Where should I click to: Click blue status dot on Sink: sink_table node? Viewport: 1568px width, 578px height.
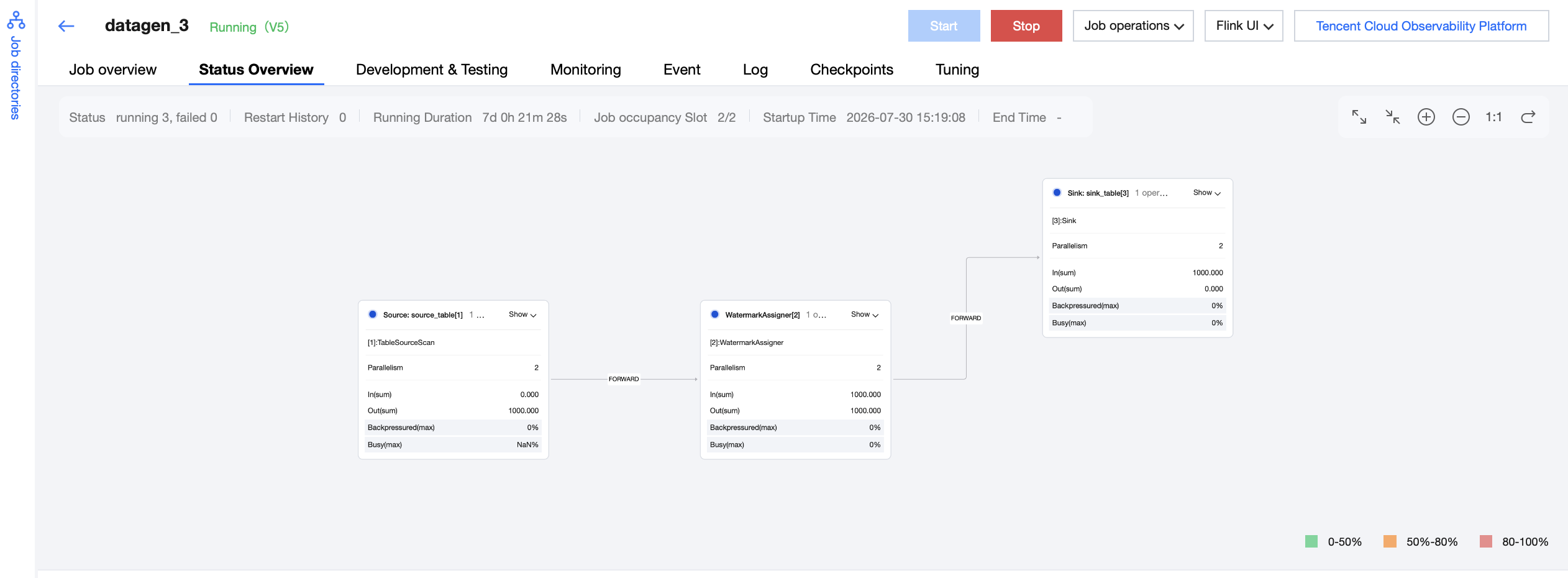pyautogui.click(x=1057, y=193)
